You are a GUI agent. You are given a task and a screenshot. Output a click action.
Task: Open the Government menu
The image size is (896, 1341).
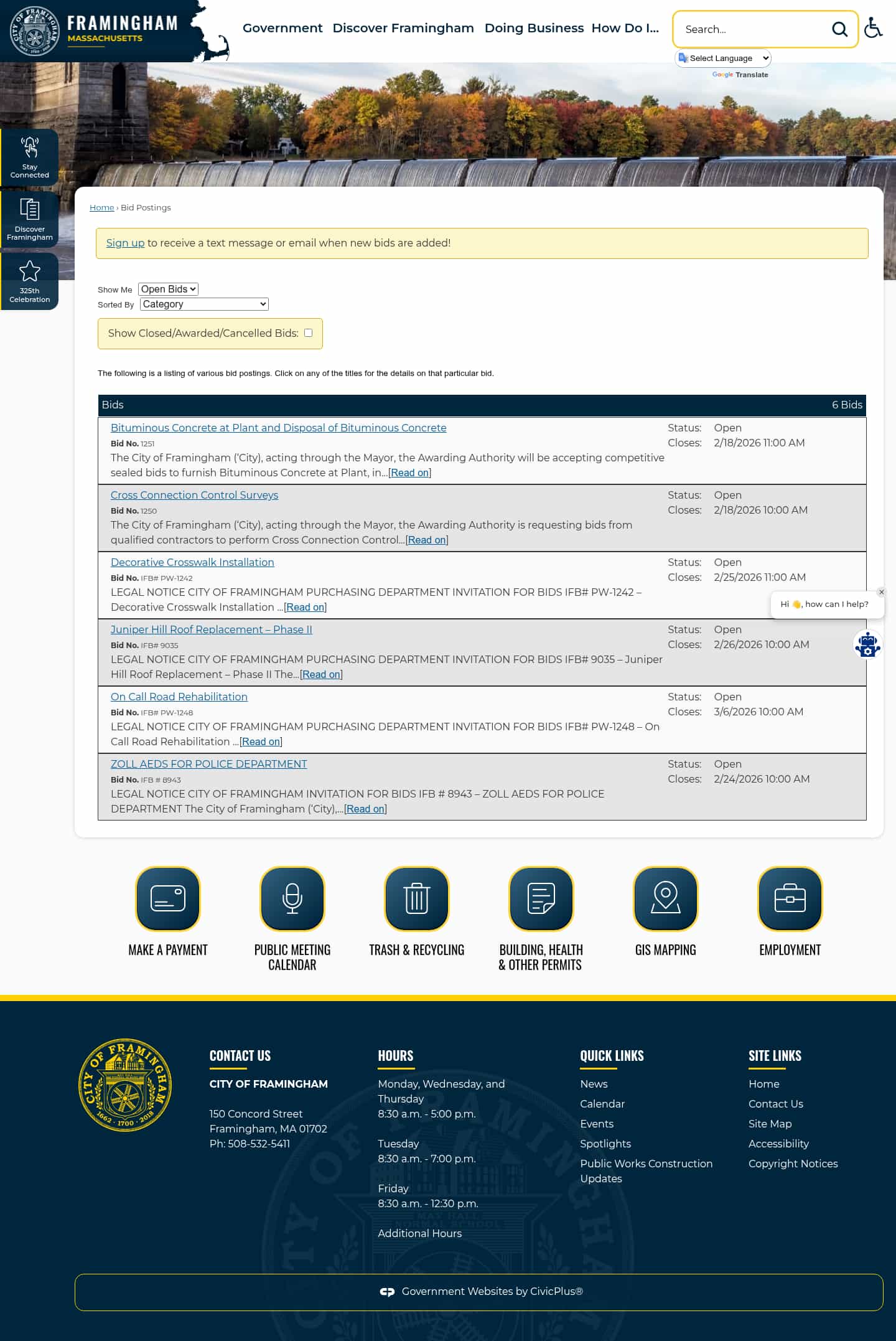click(282, 28)
